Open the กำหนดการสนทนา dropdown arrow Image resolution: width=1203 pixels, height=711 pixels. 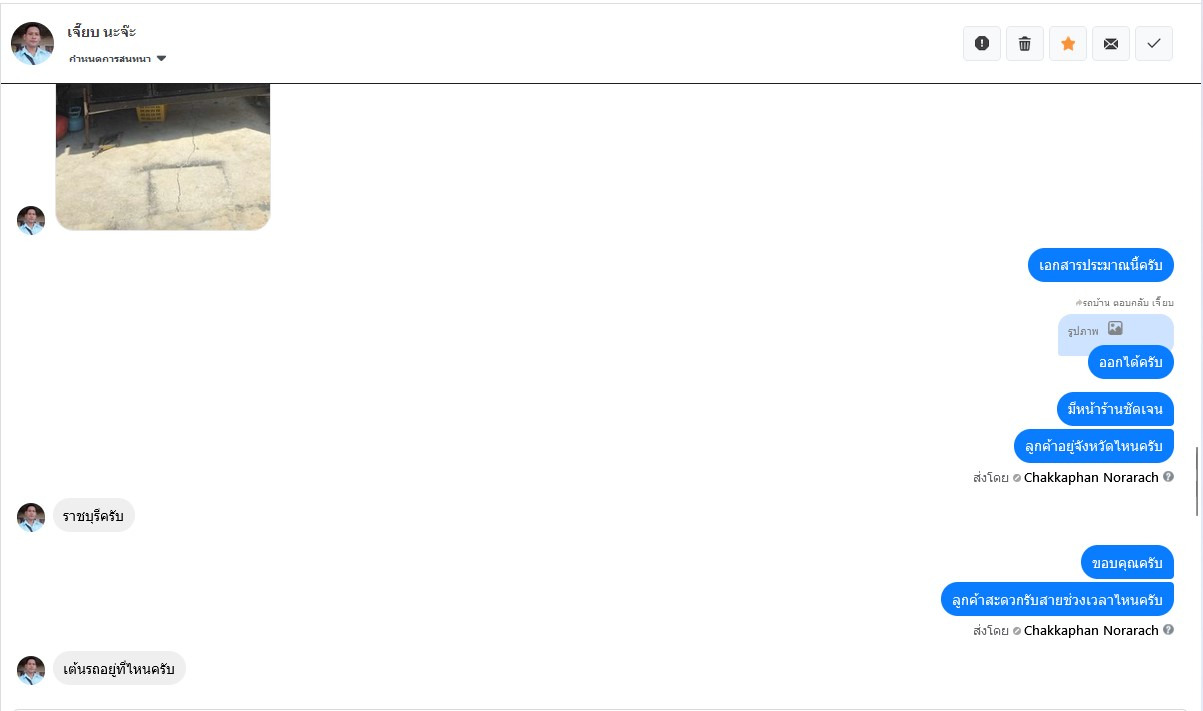[x=162, y=59]
